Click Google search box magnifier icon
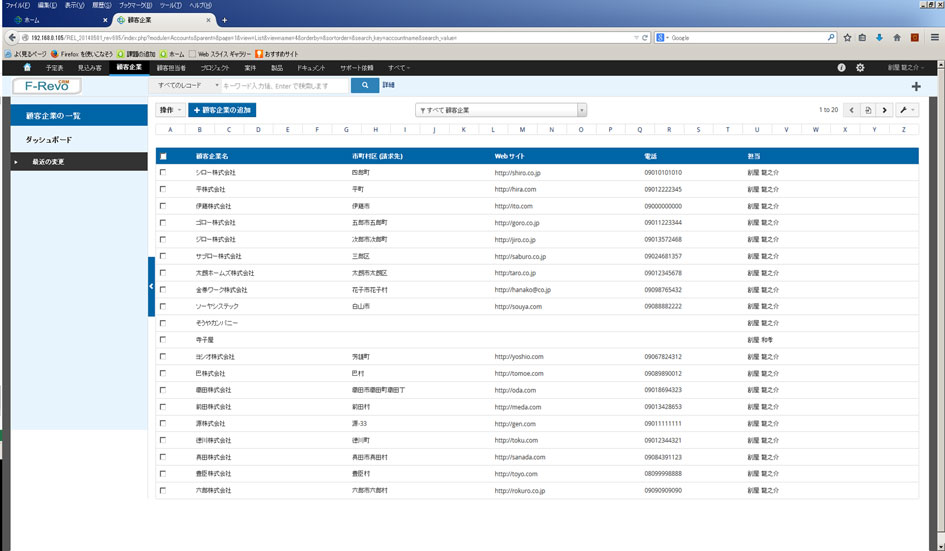This screenshot has height=551, width=945. coord(831,37)
